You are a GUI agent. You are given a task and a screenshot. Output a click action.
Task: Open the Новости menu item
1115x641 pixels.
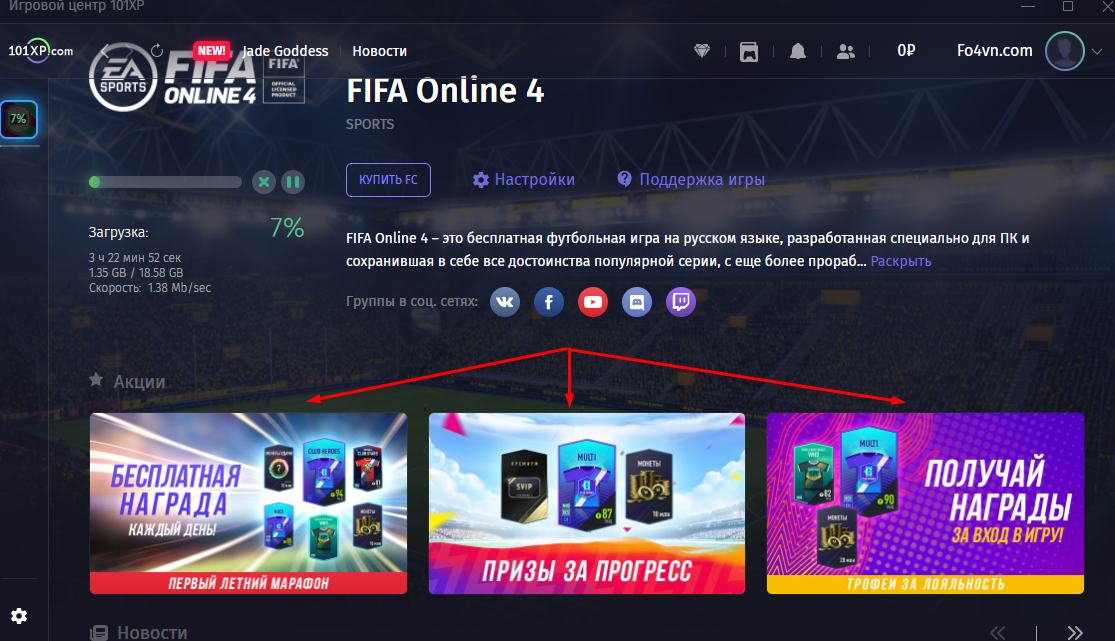click(380, 51)
